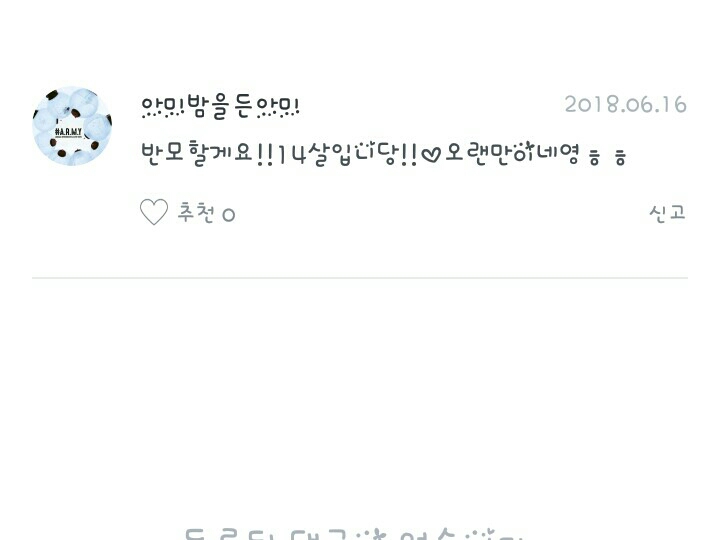The width and height of the screenshot is (720, 540).
Task: Tap the heart icon to recommend comment
Action: point(154,212)
